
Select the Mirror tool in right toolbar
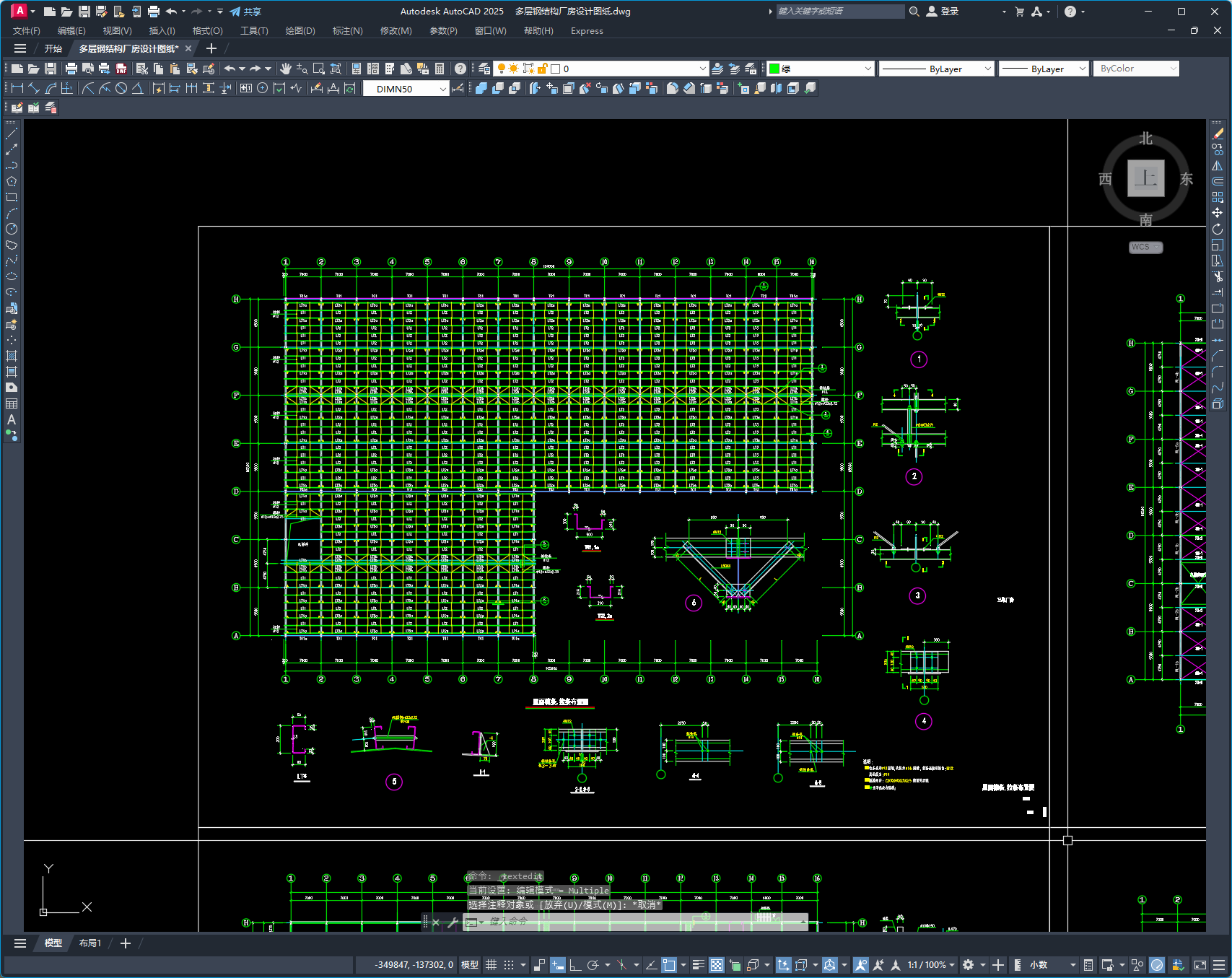tap(1218, 165)
